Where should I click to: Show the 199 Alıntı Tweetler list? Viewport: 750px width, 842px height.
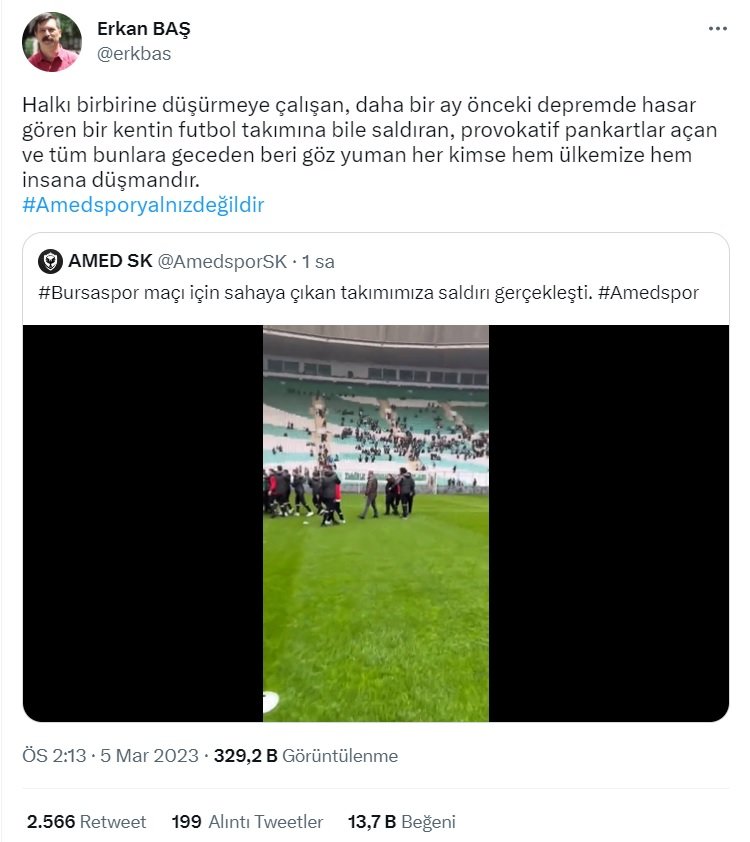click(x=247, y=822)
